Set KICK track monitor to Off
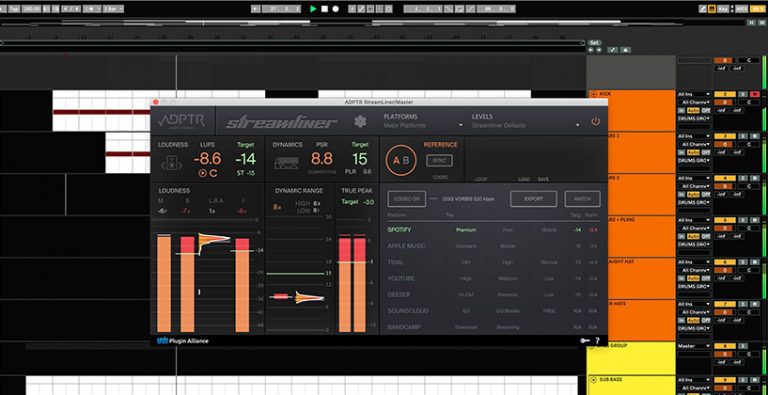The height and width of the screenshot is (395, 768). (706, 111)
